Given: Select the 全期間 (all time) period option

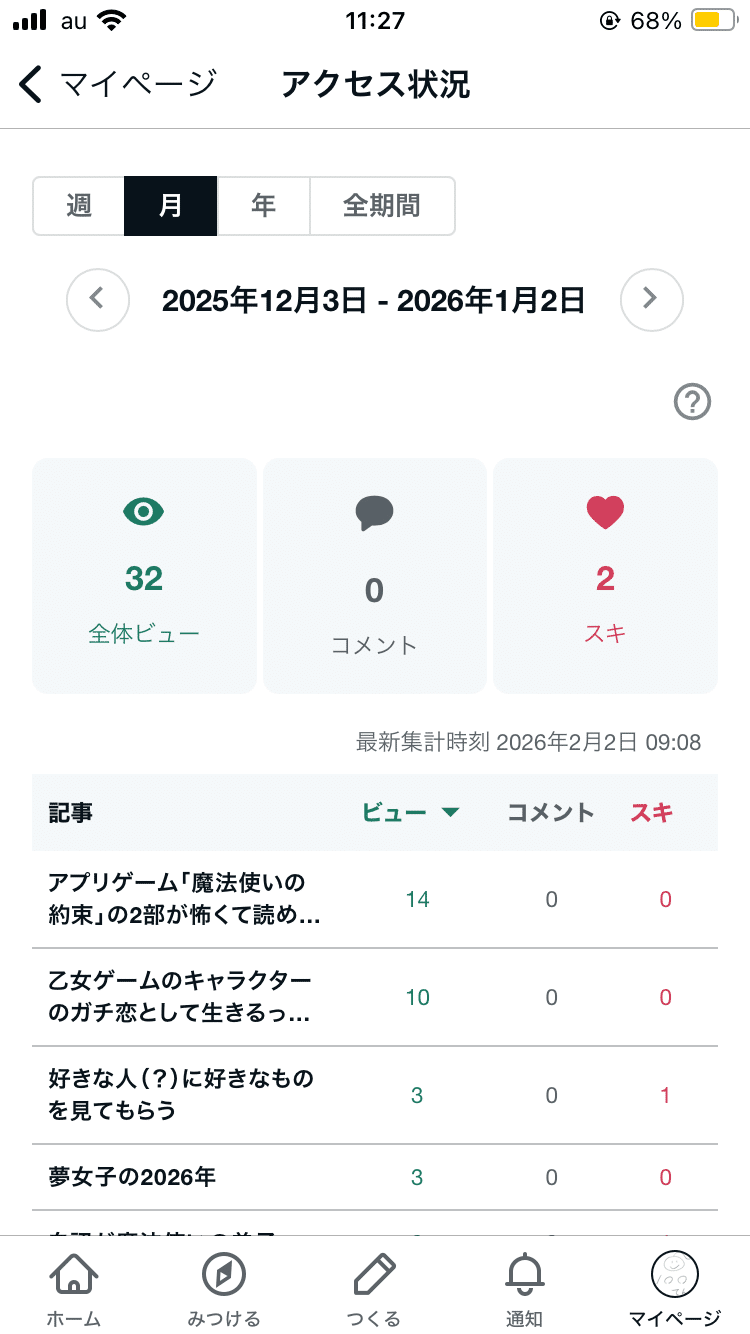Looking at the screenshot, I should [x=382, y=206].
